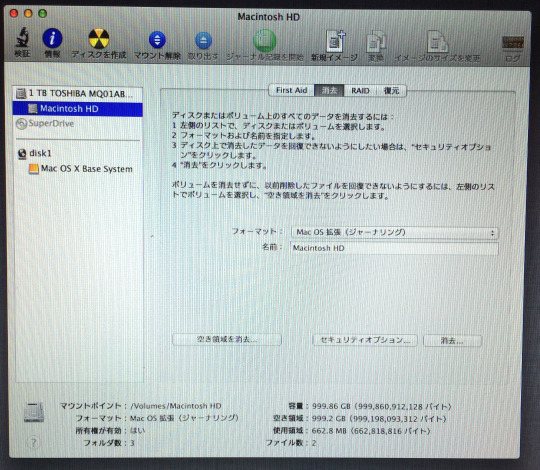
Task: Click the New Image (新規イメージ) icon
Action: point(335,41)
